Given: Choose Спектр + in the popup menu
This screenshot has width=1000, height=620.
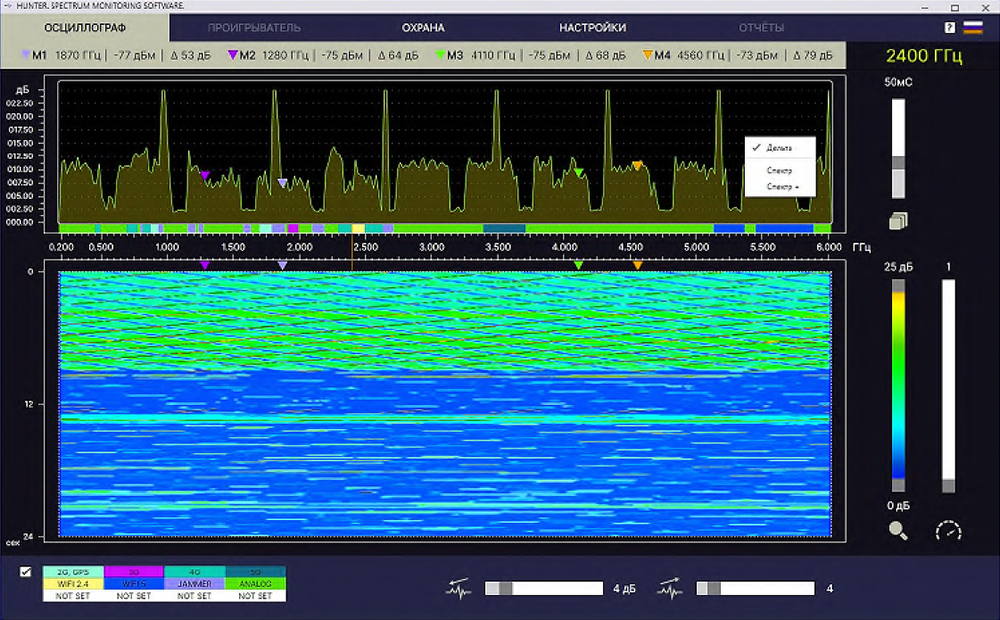Looking at the screenshot, I should coord(782,186).
